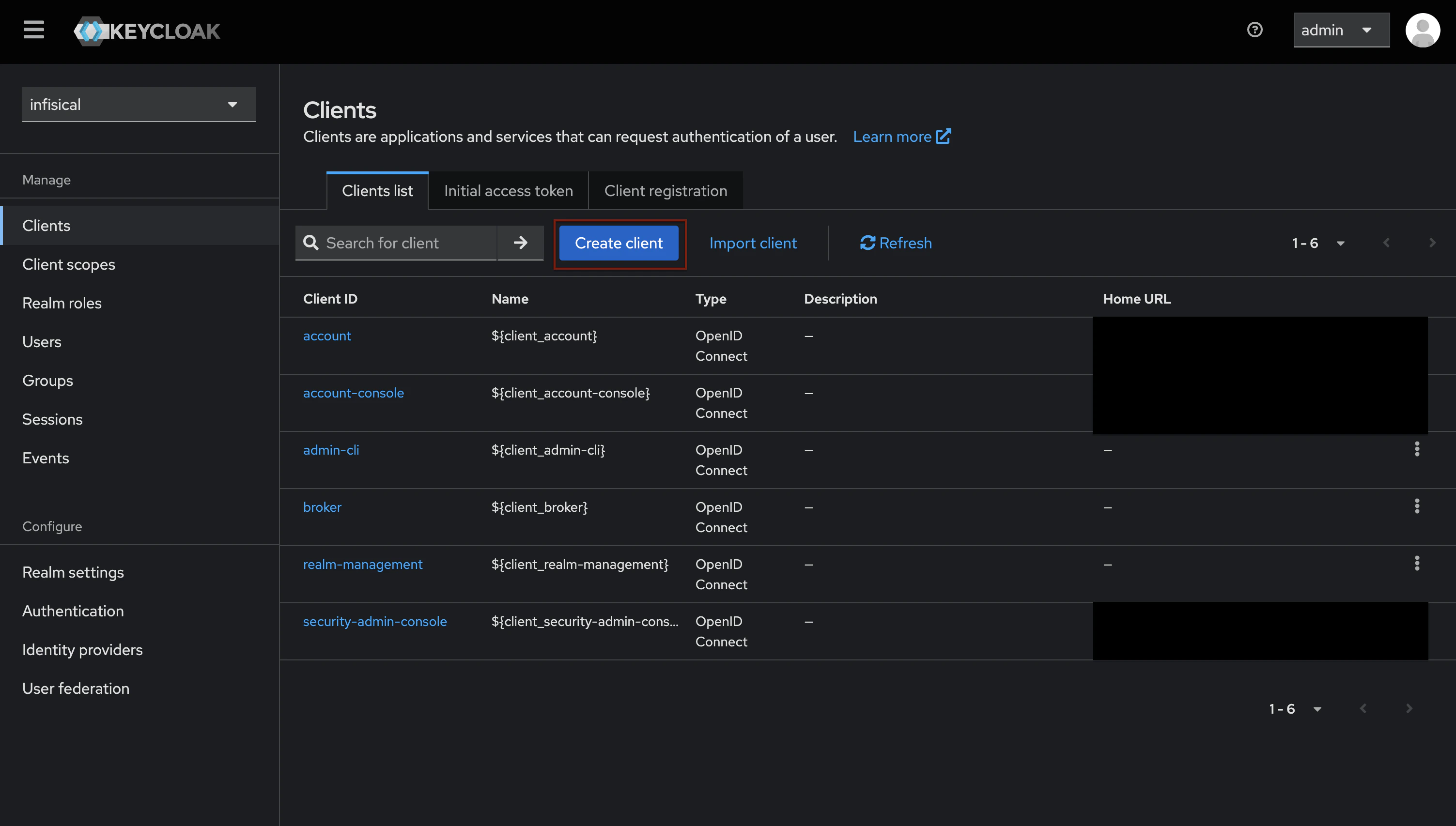Open Events in the sidebar
This screenshot has height=826, width=1456.
(x=139, y=458)
